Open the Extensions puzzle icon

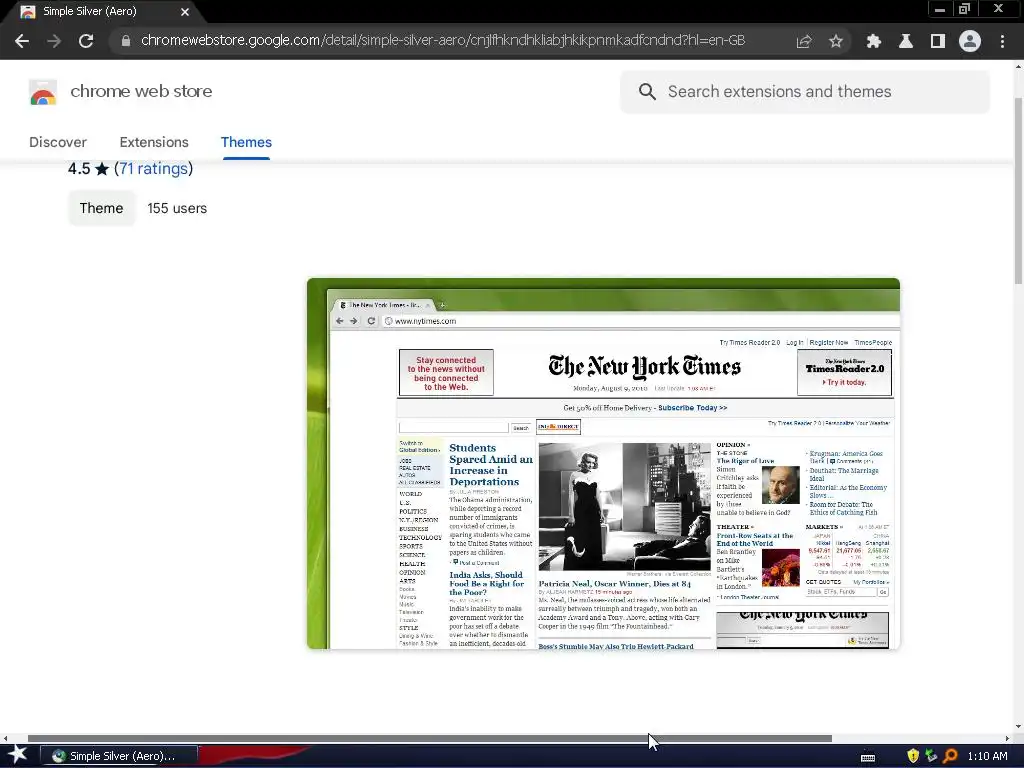pos(873,41)
